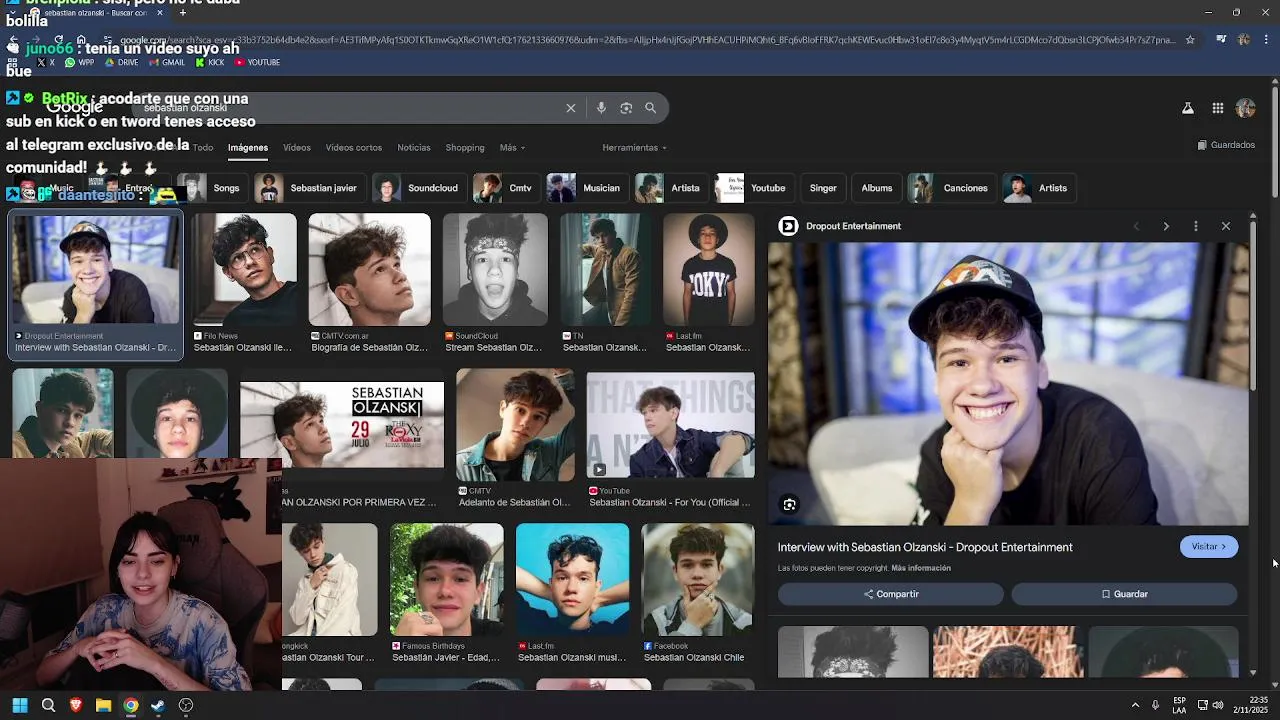Filter by Youtube chip
Viewport: 1280px width, 720px height.
tap(754, 188)
